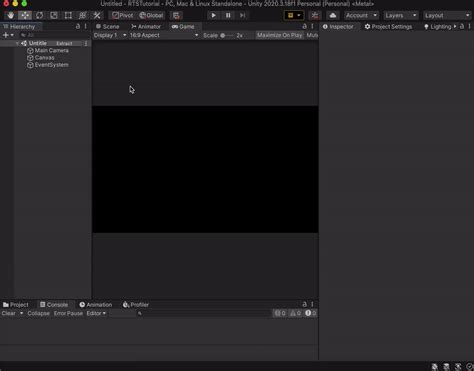The width and height of the screenshot is (474, 371).
Task: Collapse the Untitle scene
Action: coord(17,43)
